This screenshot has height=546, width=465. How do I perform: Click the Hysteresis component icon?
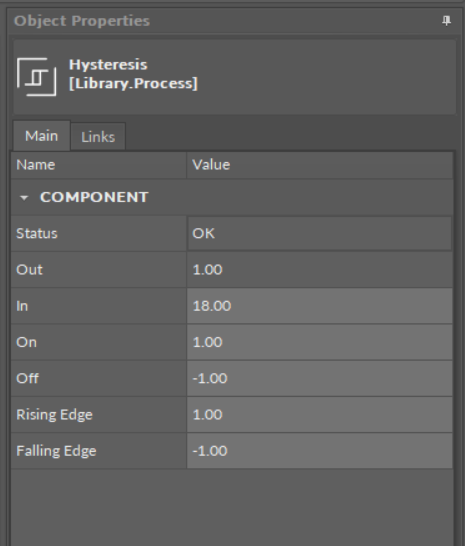(x=37, y=77)
